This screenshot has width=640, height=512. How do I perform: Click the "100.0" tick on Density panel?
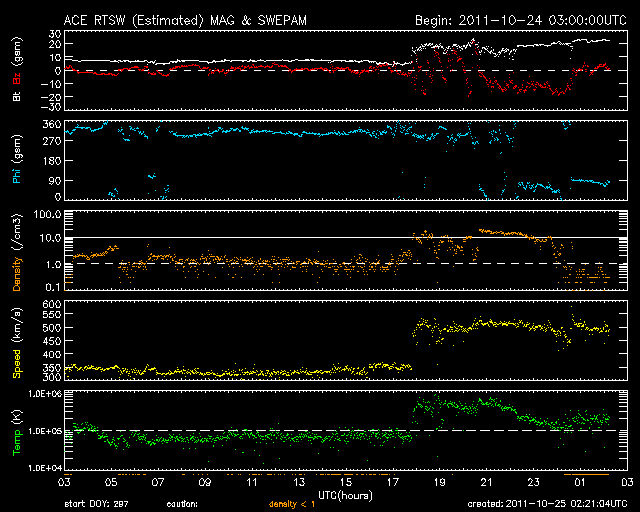tap(48, 214)
